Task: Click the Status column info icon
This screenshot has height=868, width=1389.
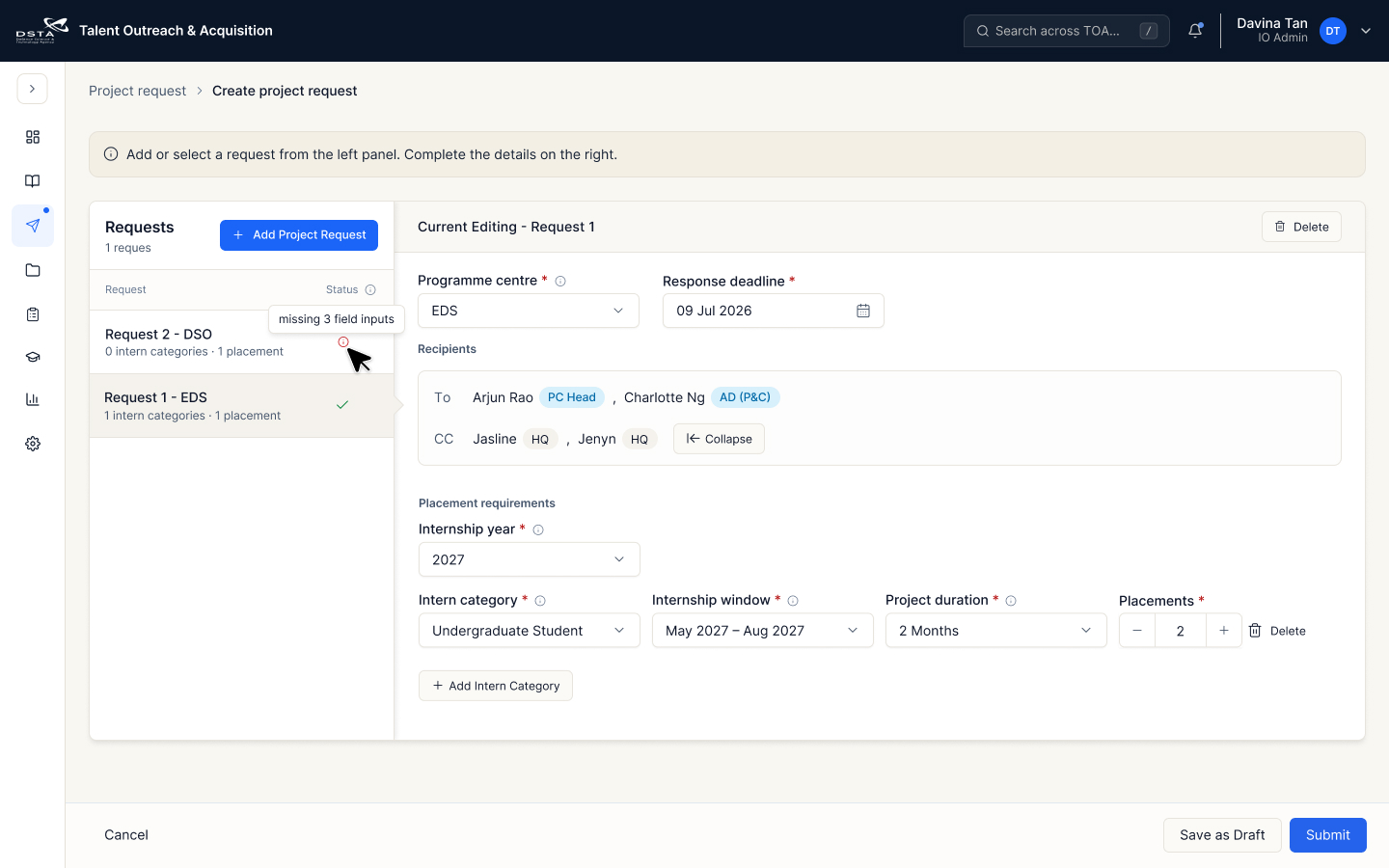Action: tap(370, 289)
